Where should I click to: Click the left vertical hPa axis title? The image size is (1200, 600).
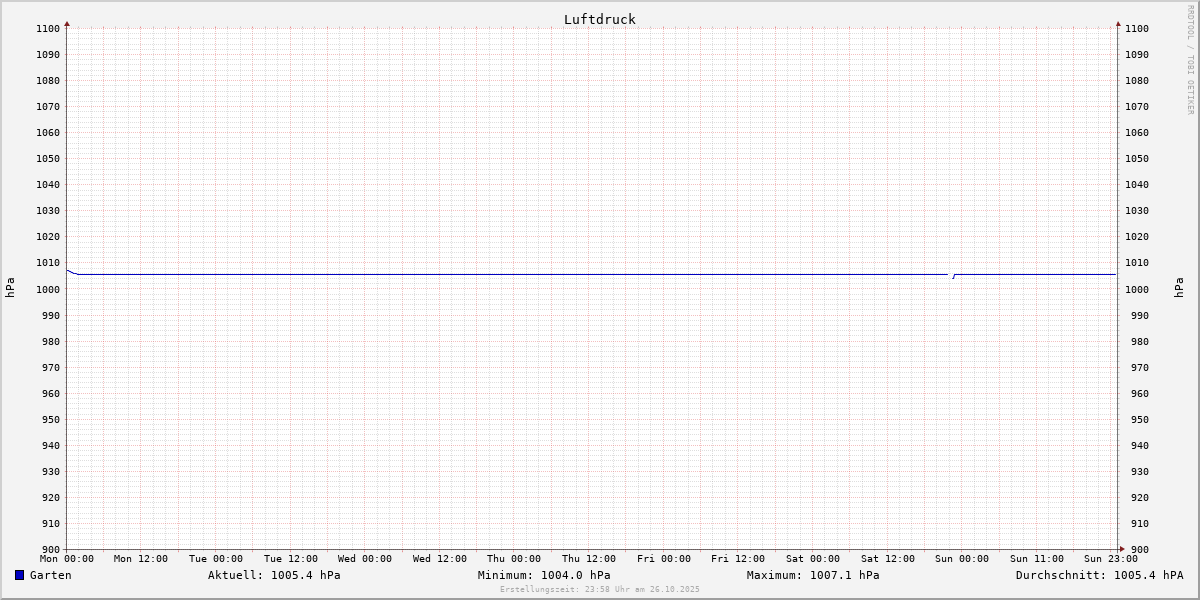10,288
